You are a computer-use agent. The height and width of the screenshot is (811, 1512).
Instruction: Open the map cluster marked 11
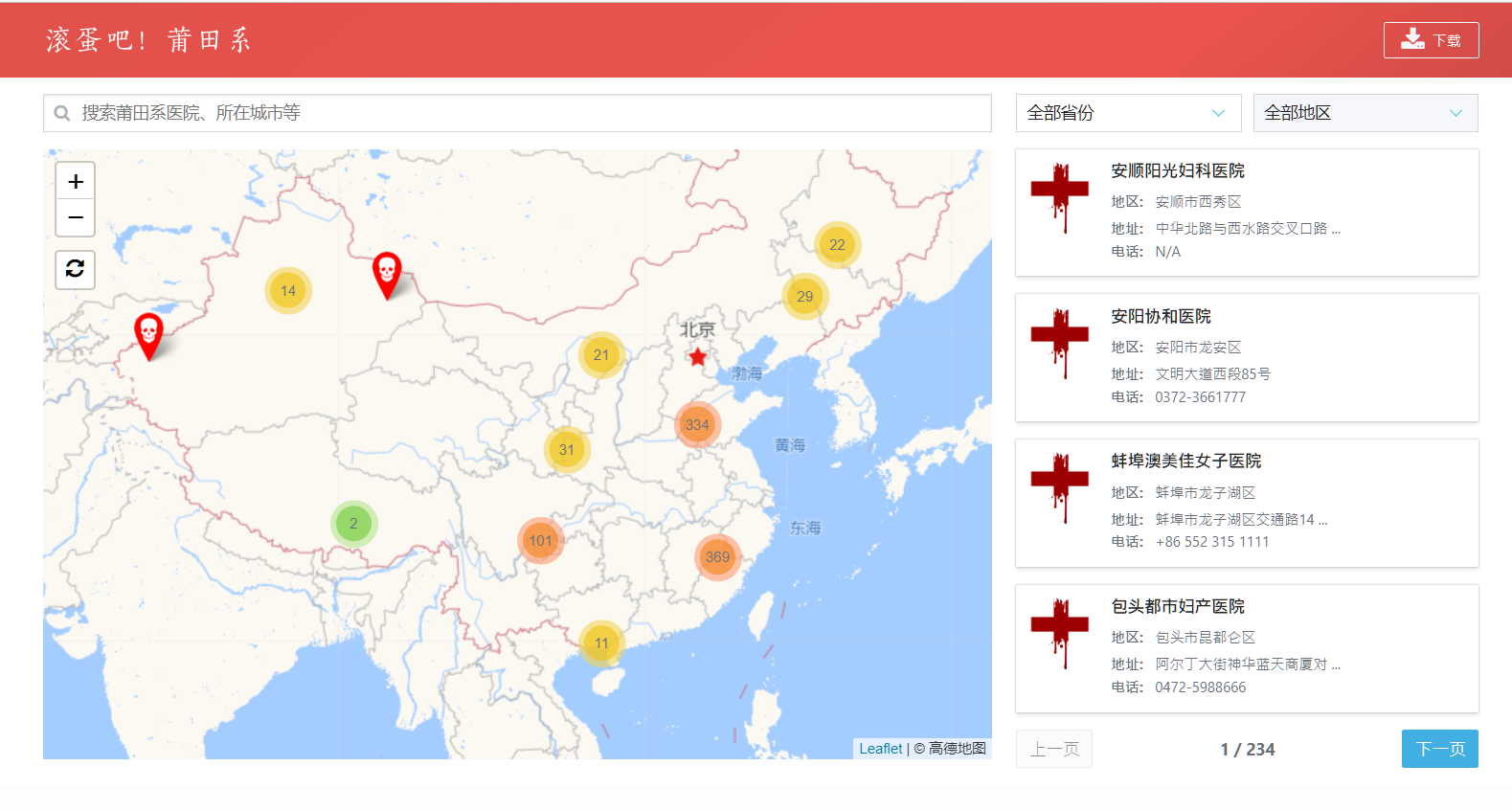click(x=601, y=643)
